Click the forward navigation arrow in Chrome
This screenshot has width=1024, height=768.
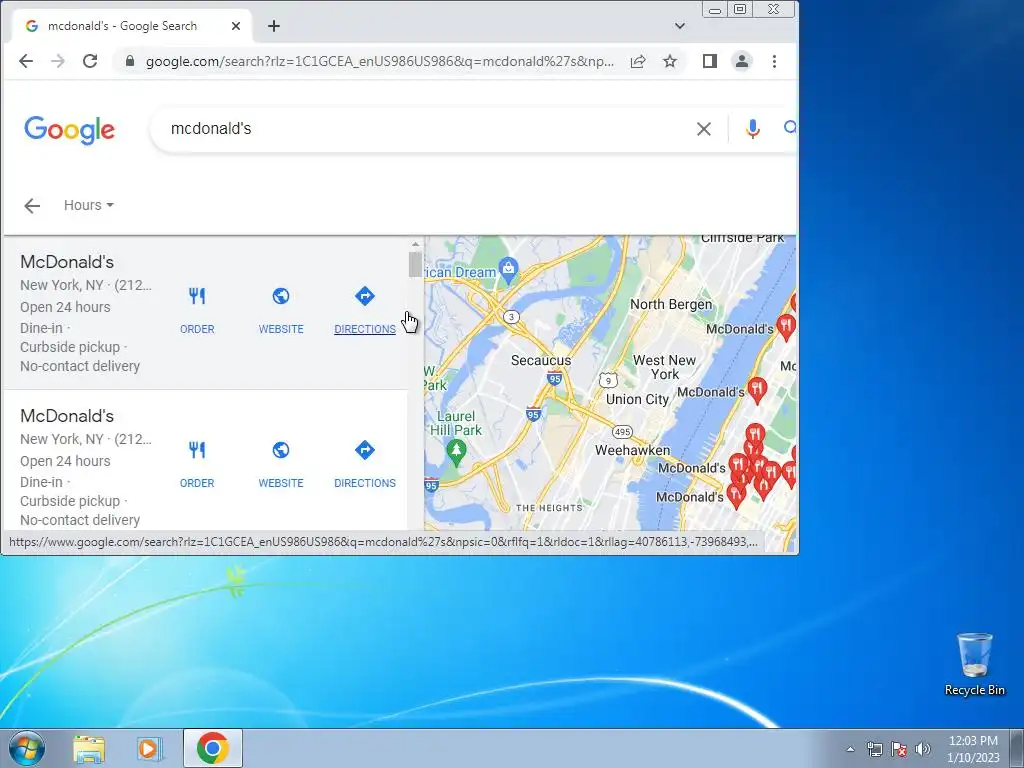tap(58, 61)
